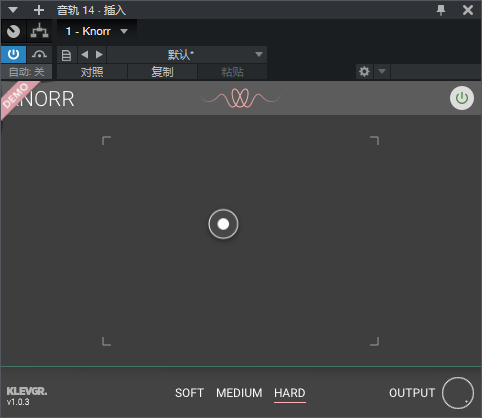
Task: Click the 音轨 14 - 插入 title text
Action: tap(91, 10)
